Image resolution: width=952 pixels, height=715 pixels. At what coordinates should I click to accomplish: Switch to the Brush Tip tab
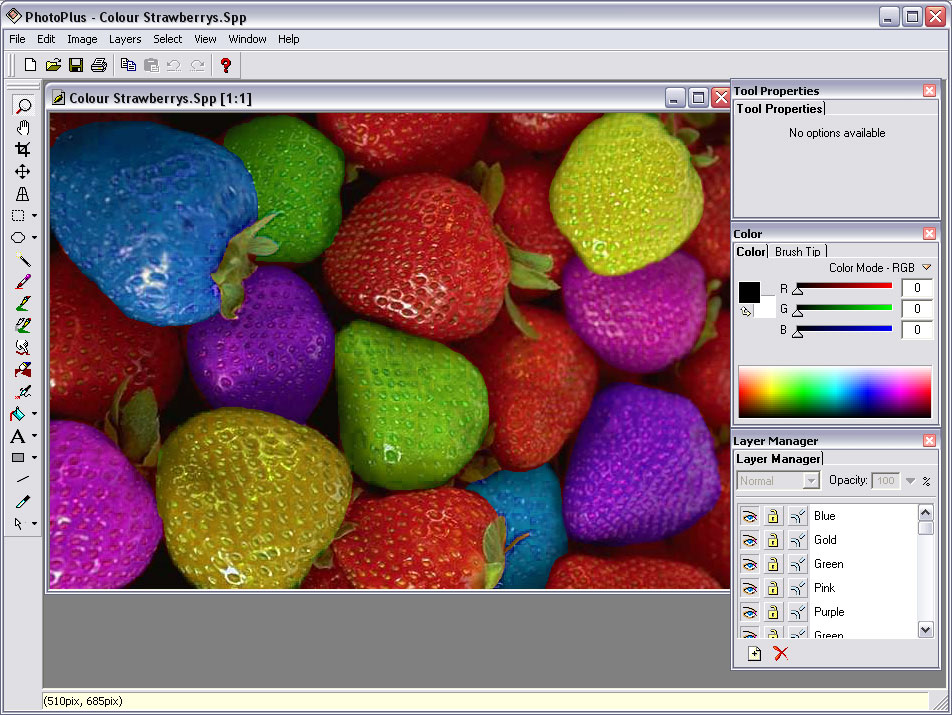797,251
